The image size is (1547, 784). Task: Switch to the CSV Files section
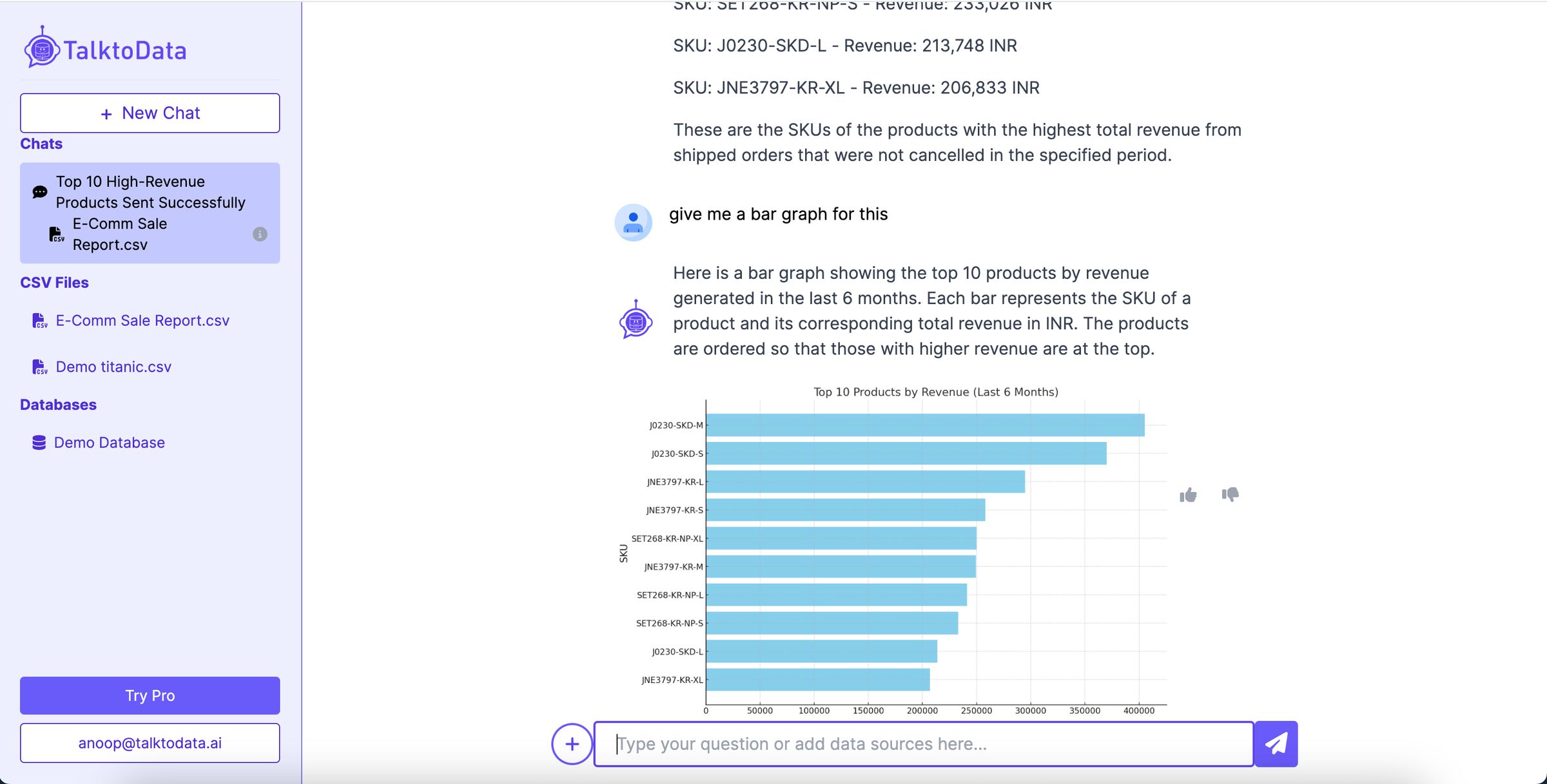coord(54,282)
